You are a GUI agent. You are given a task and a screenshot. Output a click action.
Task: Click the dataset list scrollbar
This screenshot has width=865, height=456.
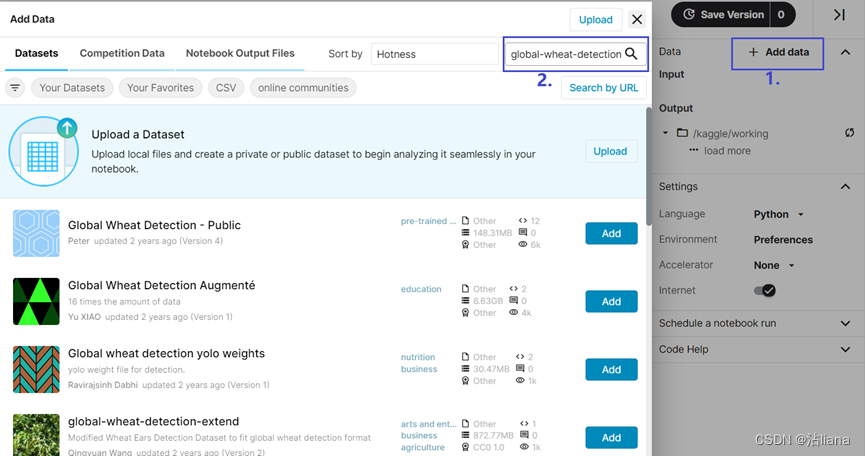click(x=649, y=165)
